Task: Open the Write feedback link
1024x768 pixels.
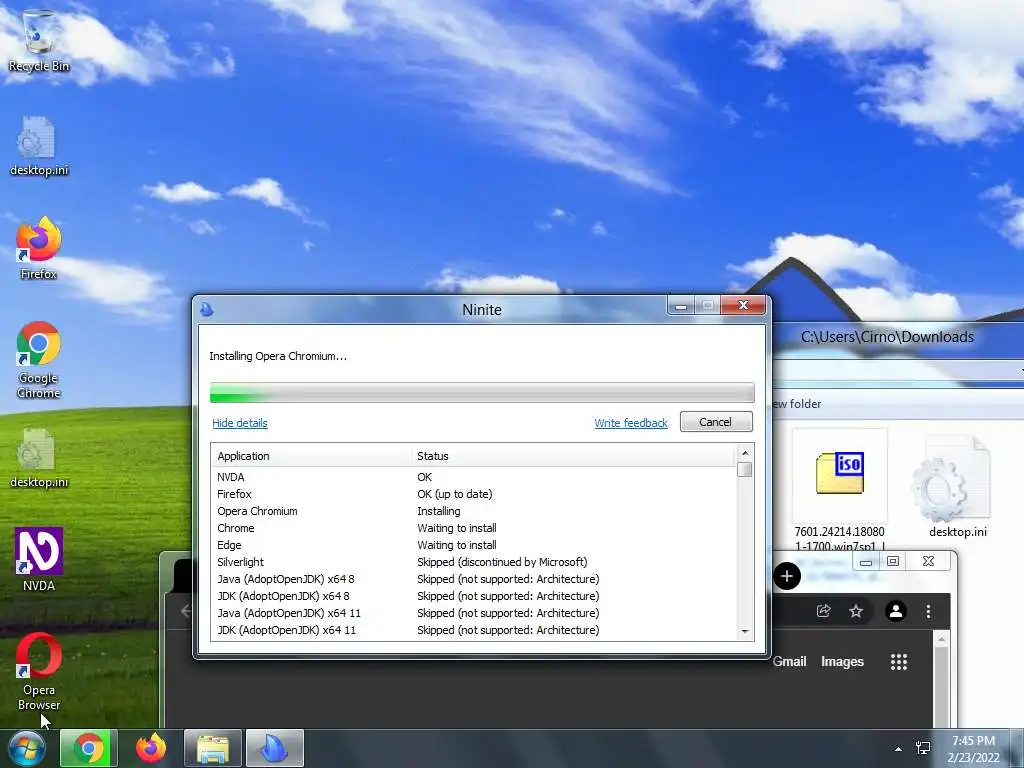Action: click(x=631, y=423)
